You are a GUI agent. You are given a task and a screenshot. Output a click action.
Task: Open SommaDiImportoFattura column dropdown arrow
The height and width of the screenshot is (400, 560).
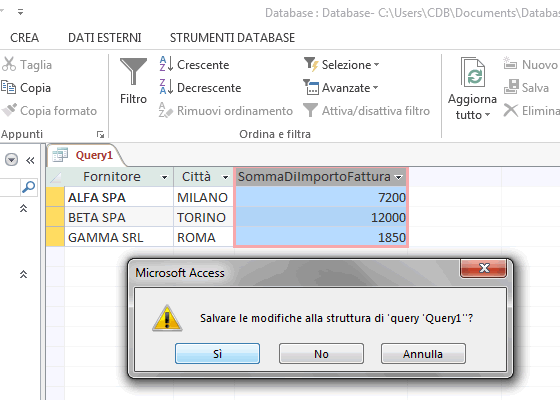(x=399, y=177)
